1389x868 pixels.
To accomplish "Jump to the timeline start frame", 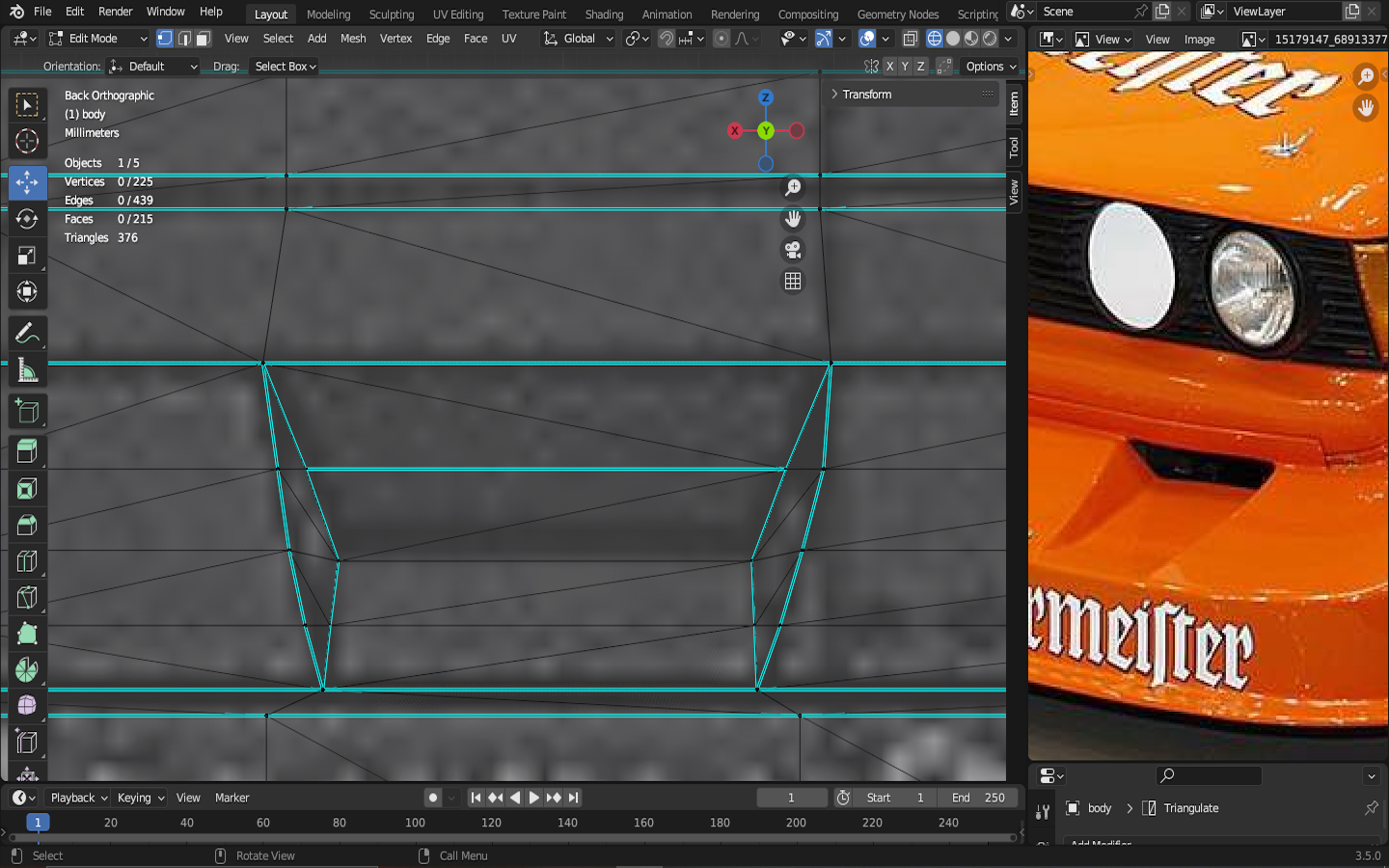I will click(x=476, y=798).
